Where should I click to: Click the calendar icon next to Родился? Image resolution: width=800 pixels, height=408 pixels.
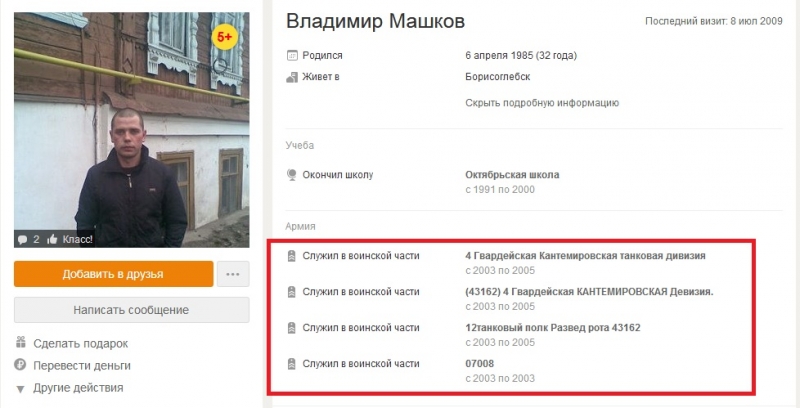tap(292, 55)
